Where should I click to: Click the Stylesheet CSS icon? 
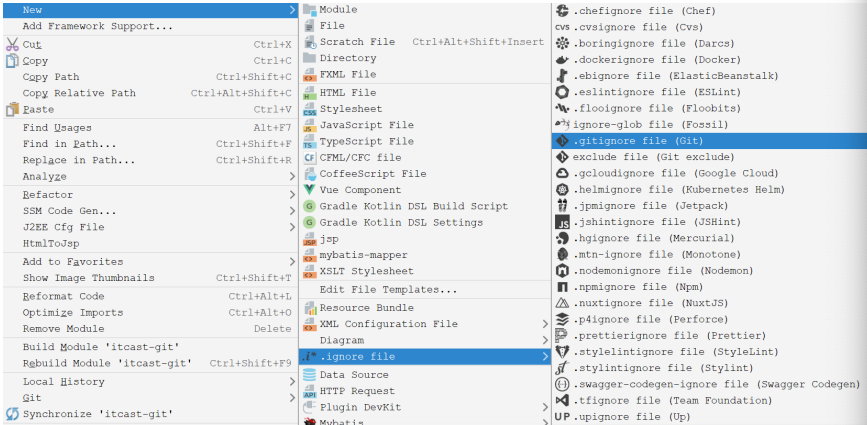[x=310, y=109]
